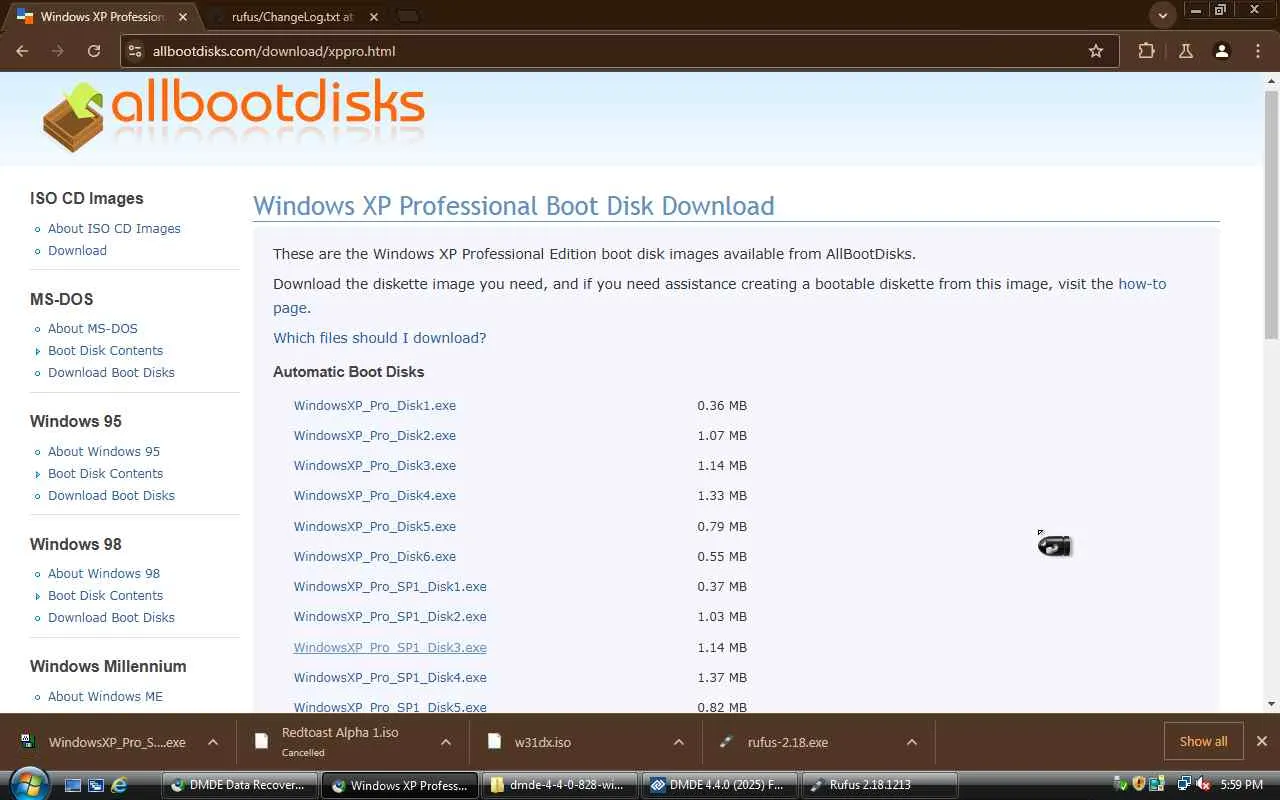Click Show Desktop in Quick Launch
Viewport: 1280px width, 800px height.
click(x=73, y=785)
